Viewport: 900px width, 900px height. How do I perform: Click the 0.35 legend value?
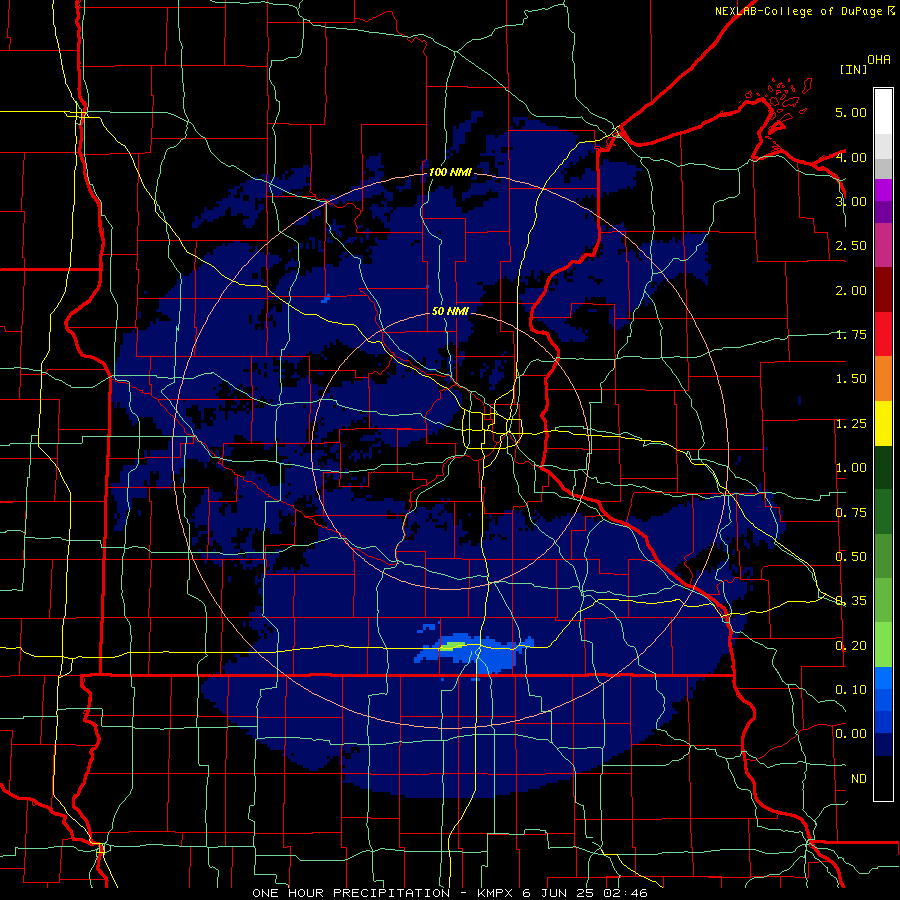click(851, 601)
